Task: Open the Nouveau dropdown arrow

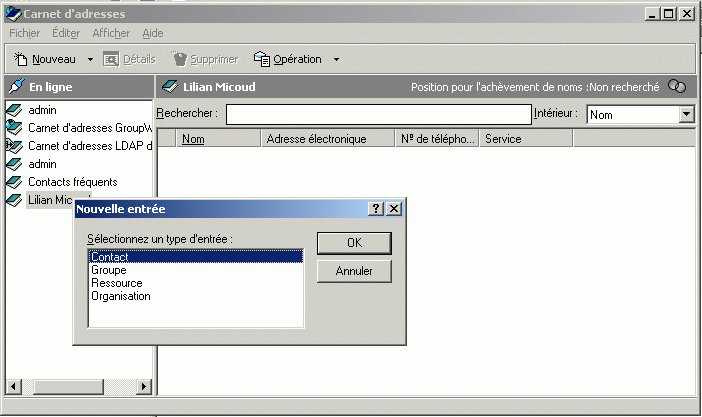Action: (x=90, y=60)
